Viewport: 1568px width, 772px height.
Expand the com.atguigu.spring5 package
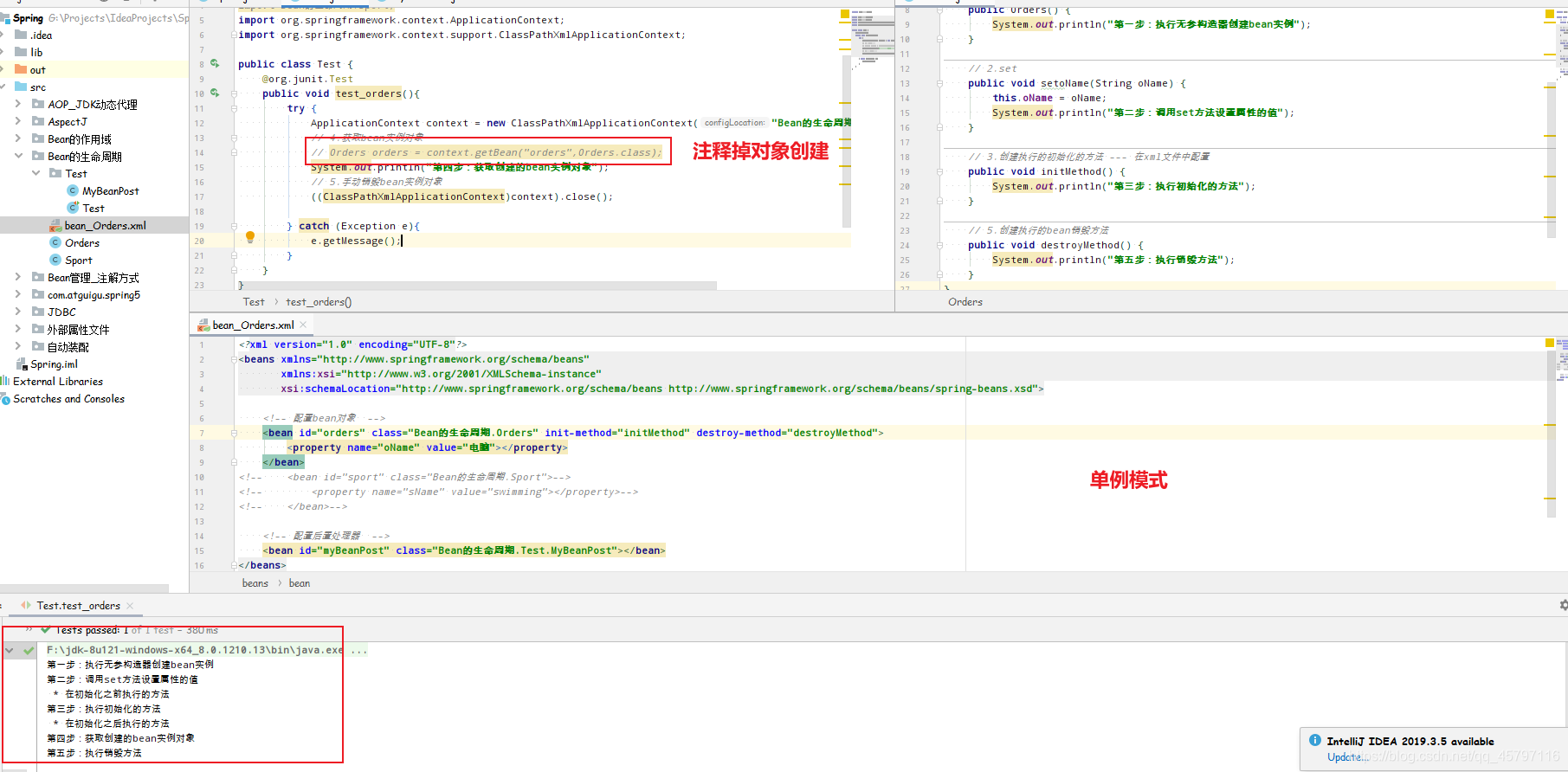pyautogui.click(x=18, y=294)
